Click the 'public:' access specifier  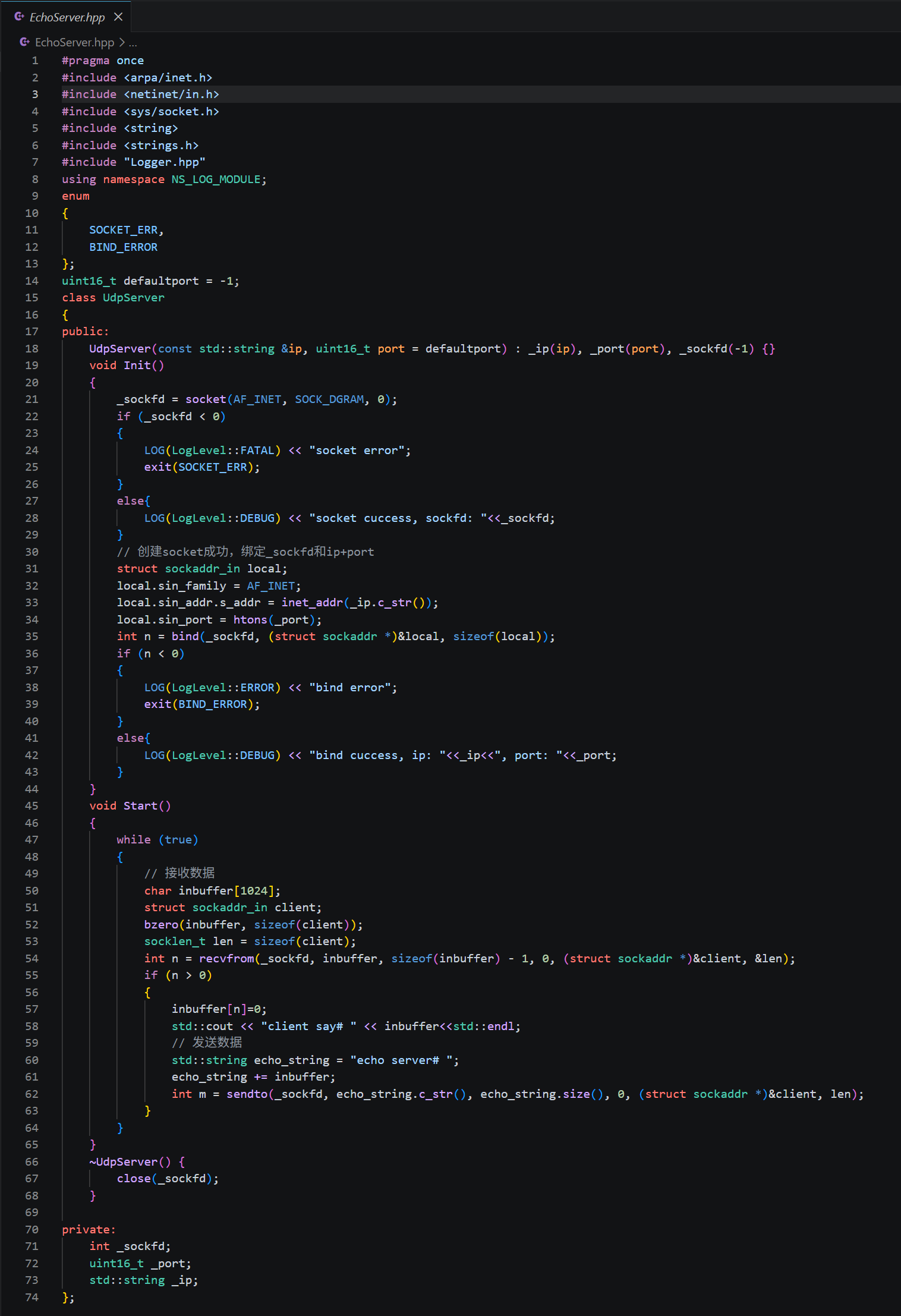coord(86,332)
